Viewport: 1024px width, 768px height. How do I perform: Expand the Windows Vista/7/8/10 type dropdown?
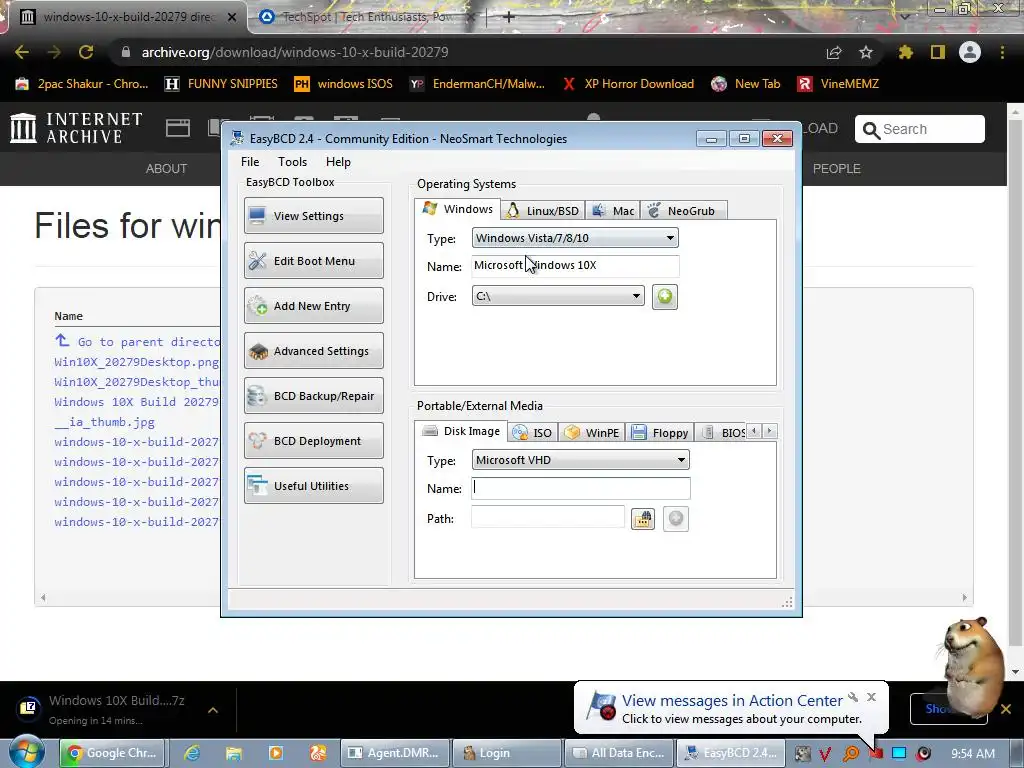click(575, 238)
